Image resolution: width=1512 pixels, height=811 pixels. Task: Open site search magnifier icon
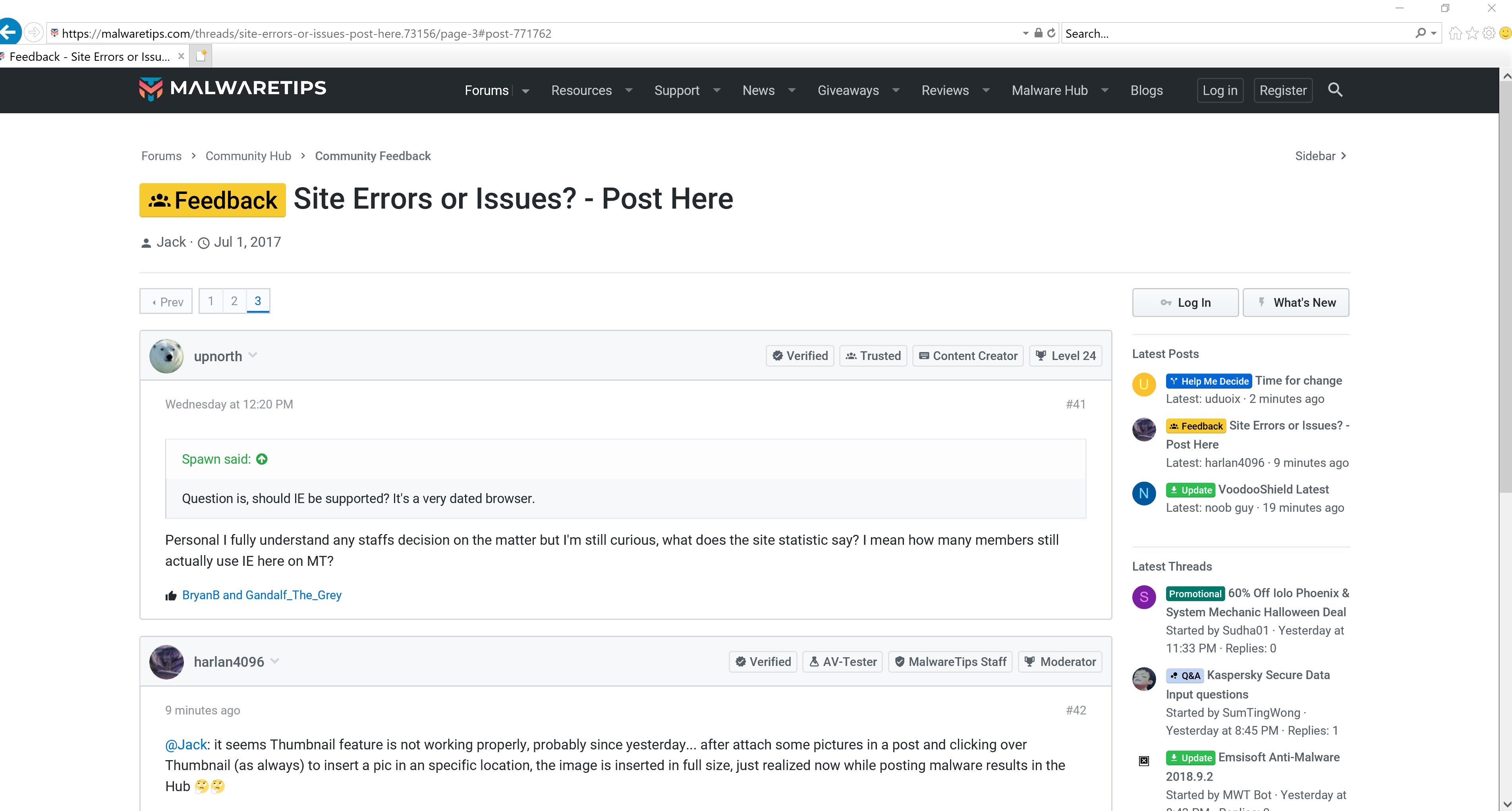click(x=1335, y=90)
